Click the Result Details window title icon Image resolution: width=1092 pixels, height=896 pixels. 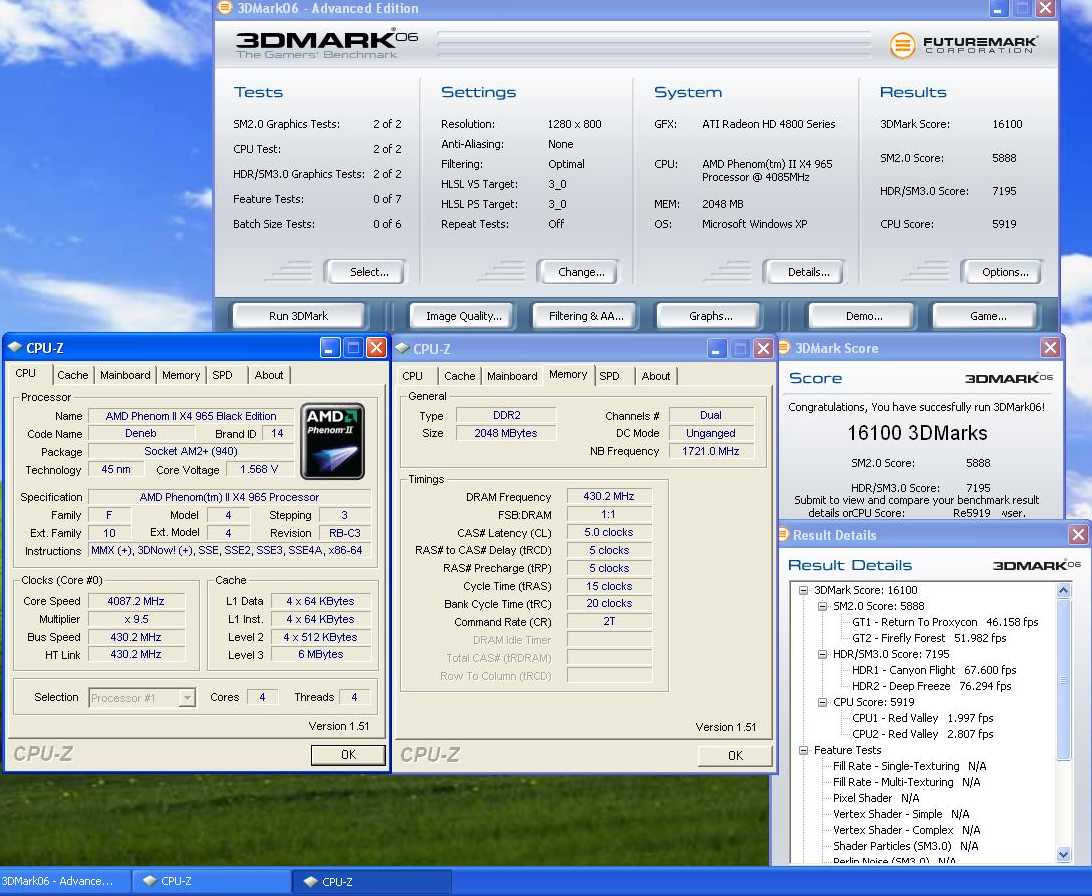pos(784,535)
